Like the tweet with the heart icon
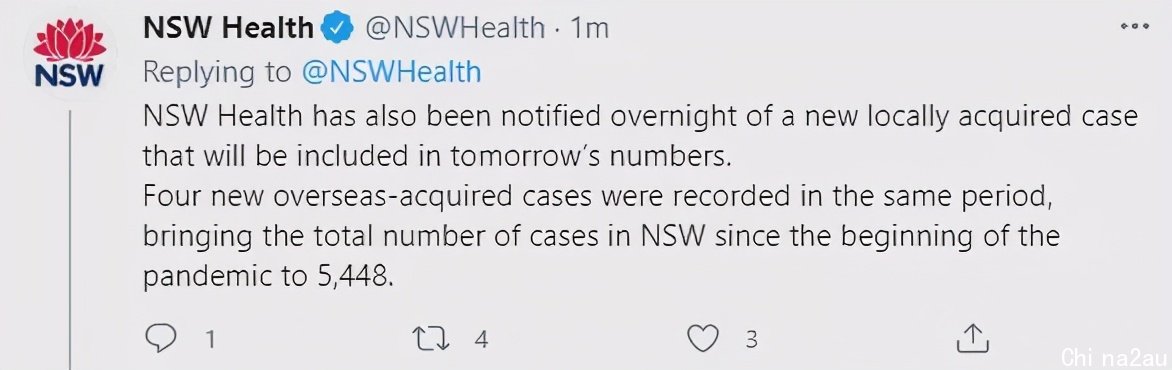1172x370 pixels. pyautogui.click(x=703, y=339)
